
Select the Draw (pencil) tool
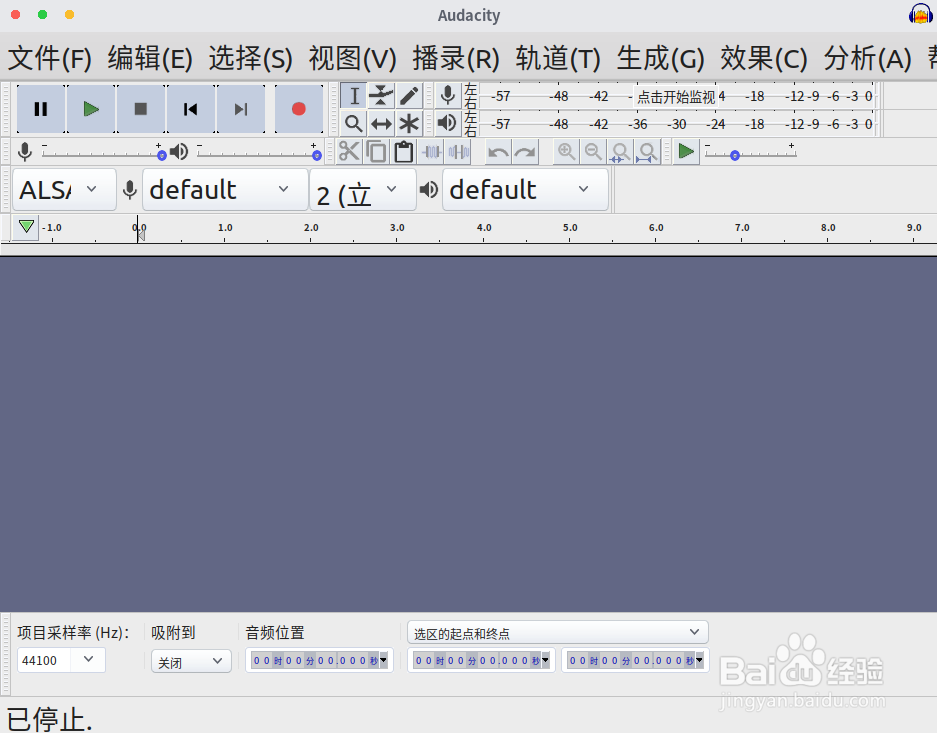pyautogui.click(x=409, y=96)
